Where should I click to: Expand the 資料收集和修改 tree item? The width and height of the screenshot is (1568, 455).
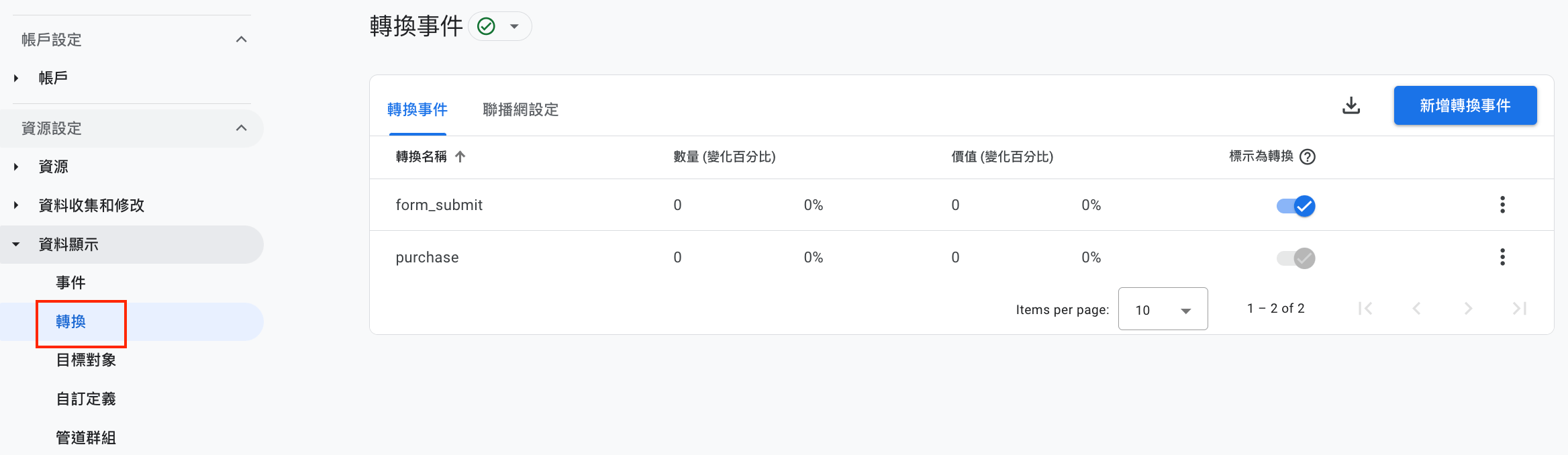pos(16,205)
